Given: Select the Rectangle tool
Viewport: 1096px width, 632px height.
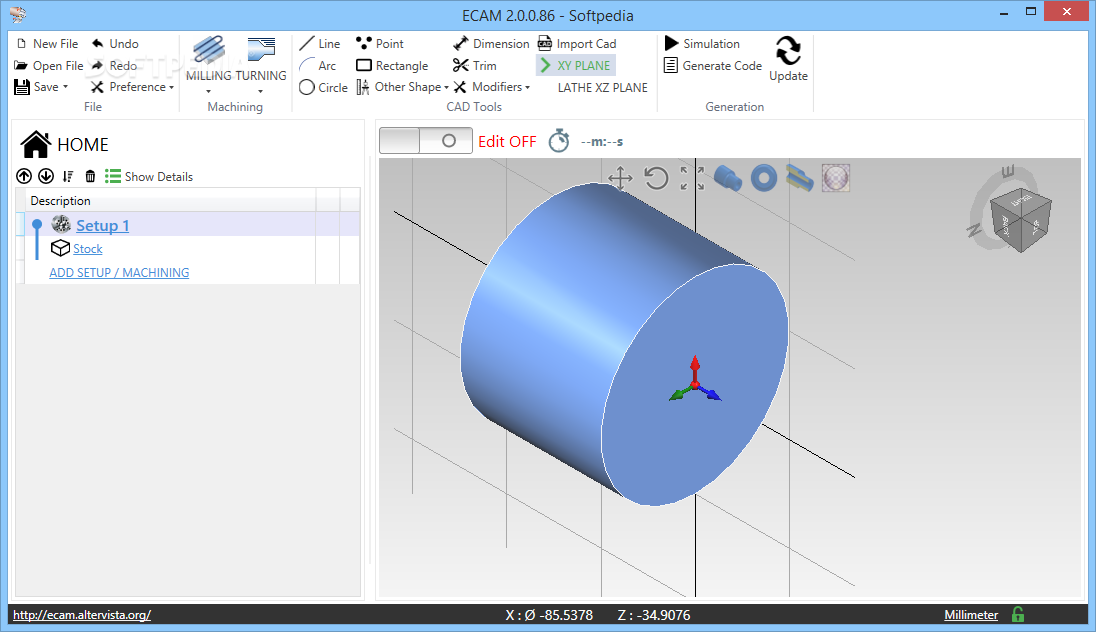Looking at the screenshot, I should (x=391, y=66).
